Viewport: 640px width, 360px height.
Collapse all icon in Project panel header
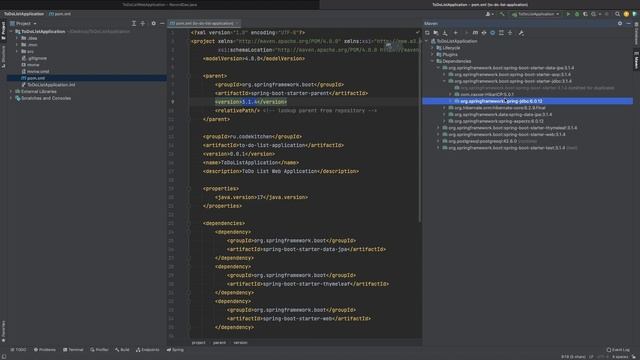pos(142,23)
